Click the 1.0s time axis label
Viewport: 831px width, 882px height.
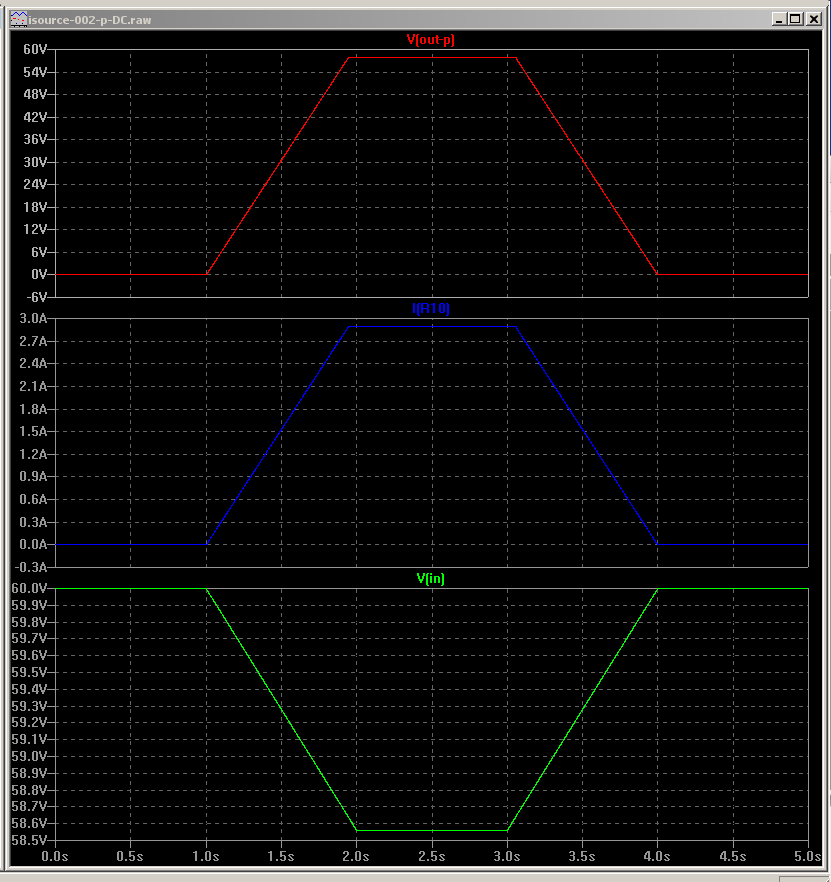tap(205, 856)
